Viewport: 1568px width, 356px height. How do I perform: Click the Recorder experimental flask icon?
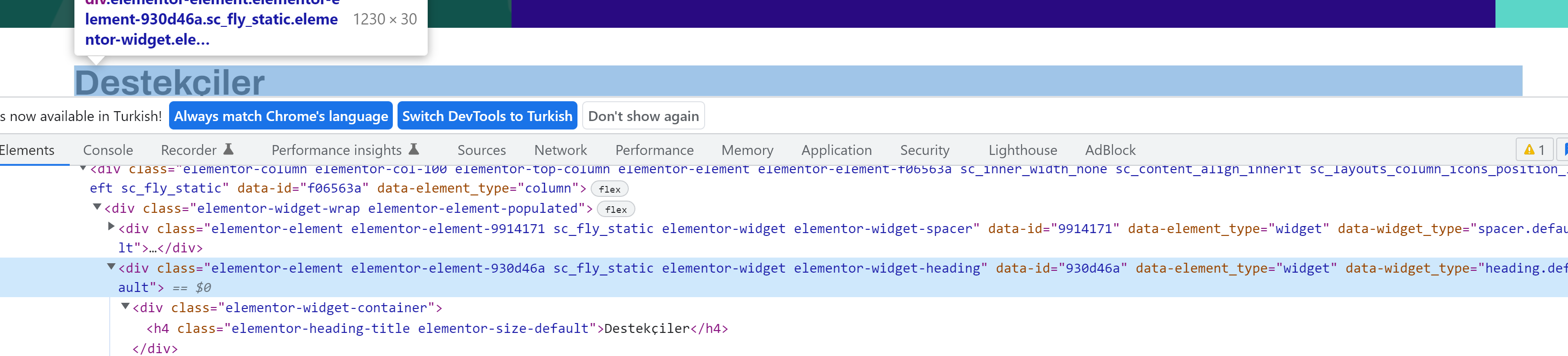point(228,149)
